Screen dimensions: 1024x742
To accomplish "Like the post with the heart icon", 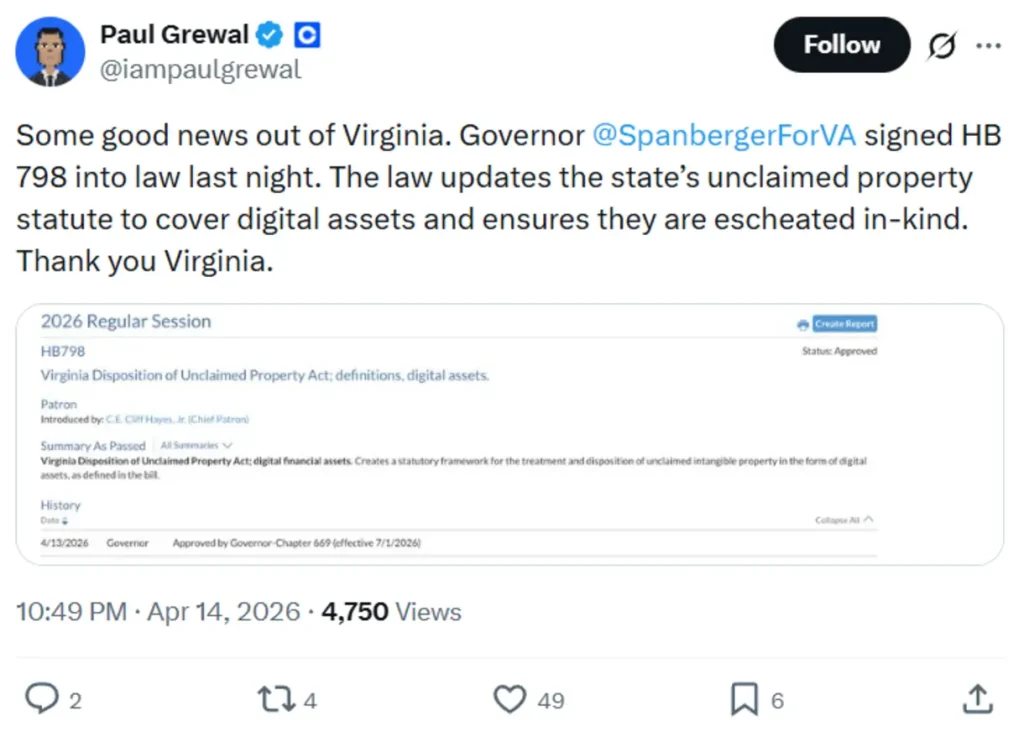I will coord(510,698).
